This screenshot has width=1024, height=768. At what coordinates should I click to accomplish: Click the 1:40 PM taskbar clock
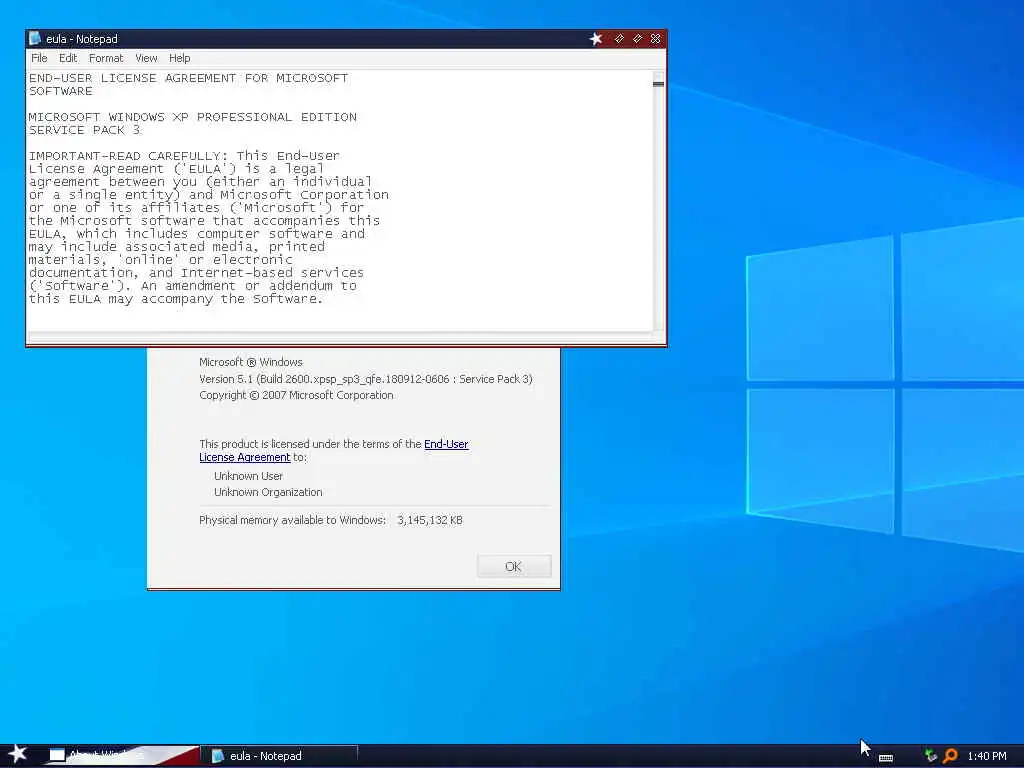coord(987,756)
